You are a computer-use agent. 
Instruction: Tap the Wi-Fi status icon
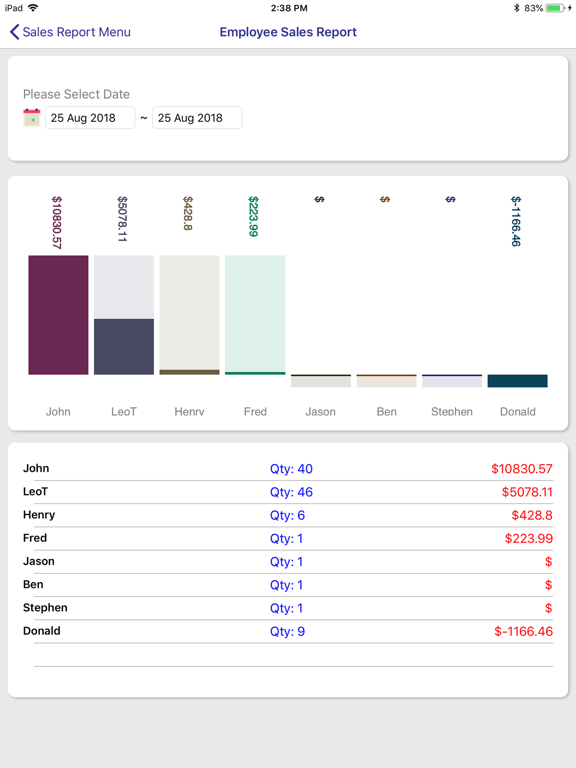click(33, 7)
